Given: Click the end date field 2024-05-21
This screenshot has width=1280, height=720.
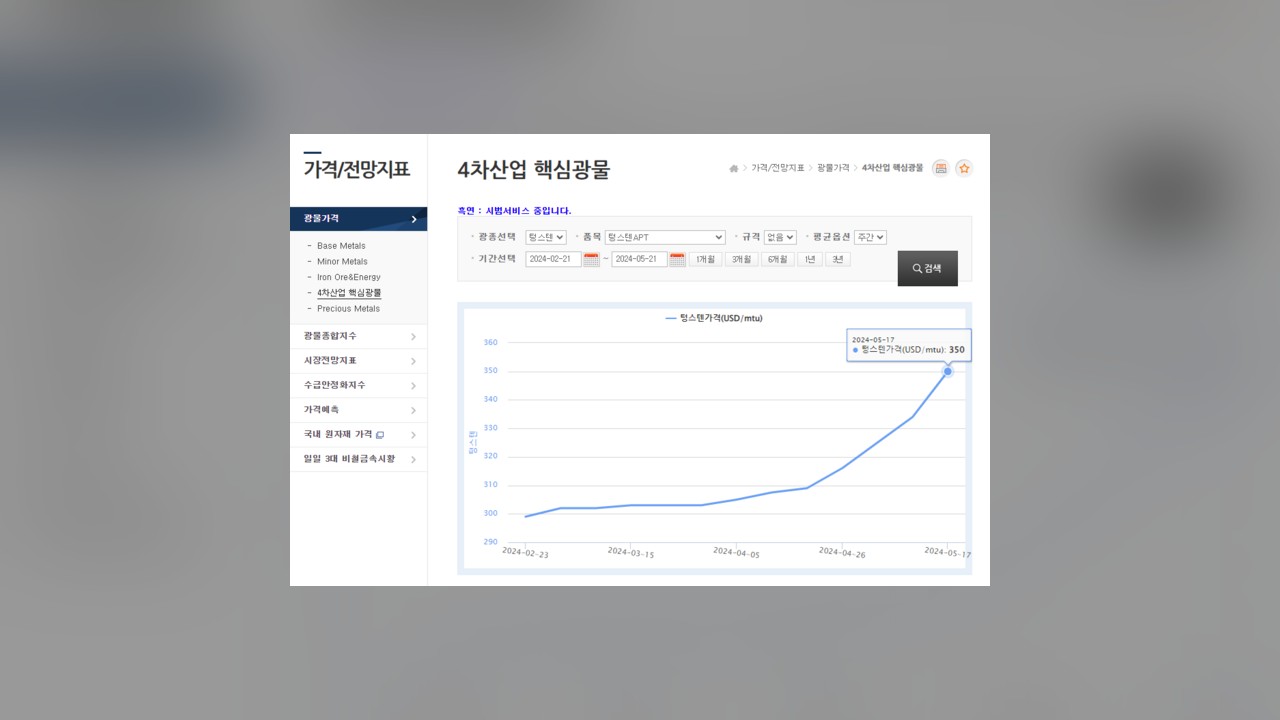Looking at the screenshot, I should pos(639,259).
